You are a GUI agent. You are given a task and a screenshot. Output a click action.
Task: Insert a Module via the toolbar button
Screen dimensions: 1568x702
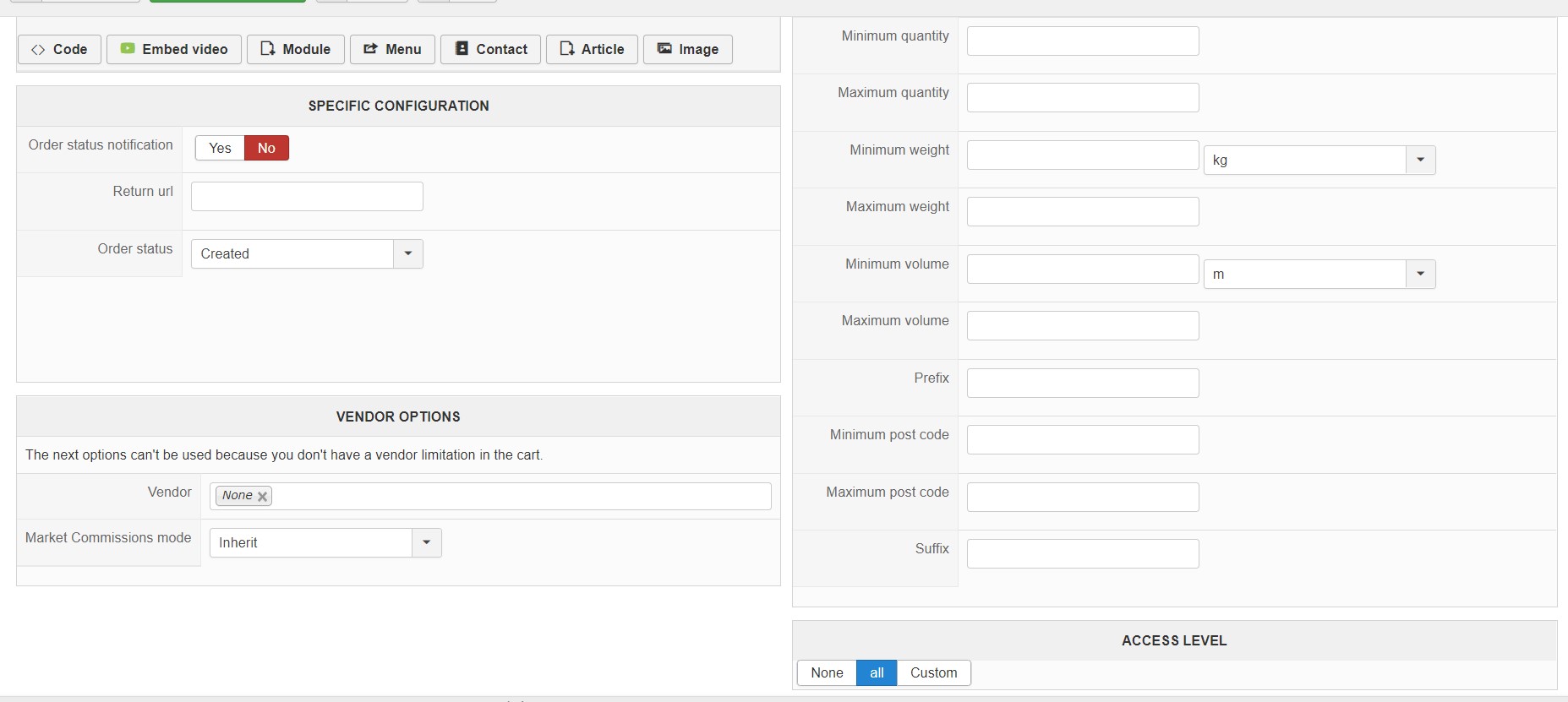click(295, 49)
